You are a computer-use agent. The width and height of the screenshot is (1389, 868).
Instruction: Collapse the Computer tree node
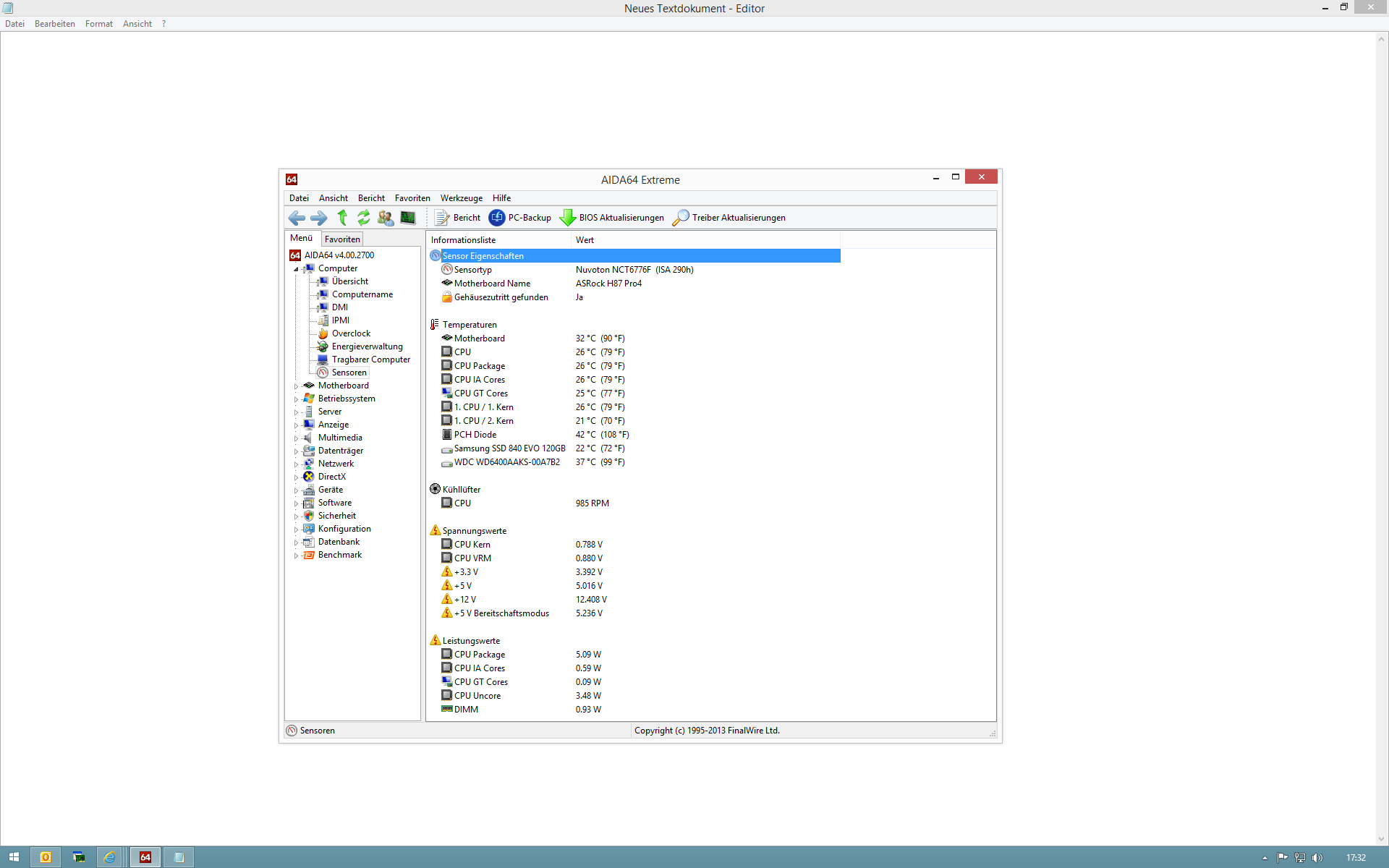(296, 269)
